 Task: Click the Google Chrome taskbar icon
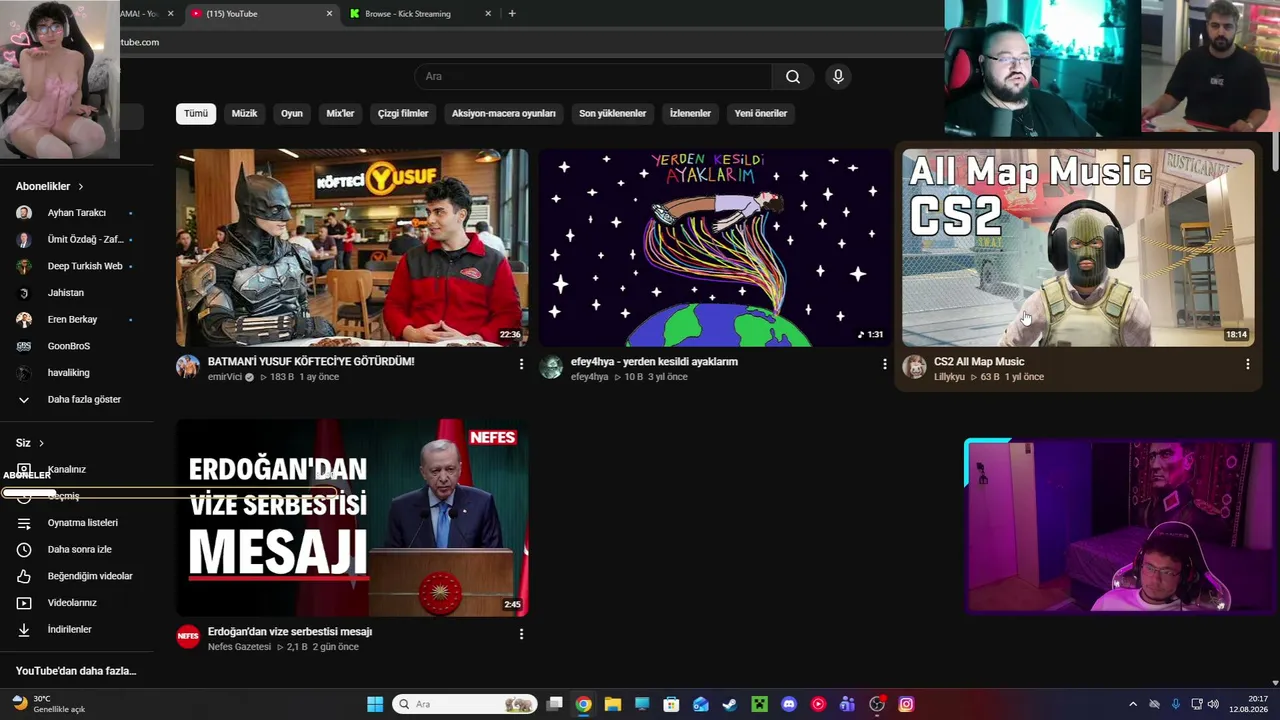584,704
